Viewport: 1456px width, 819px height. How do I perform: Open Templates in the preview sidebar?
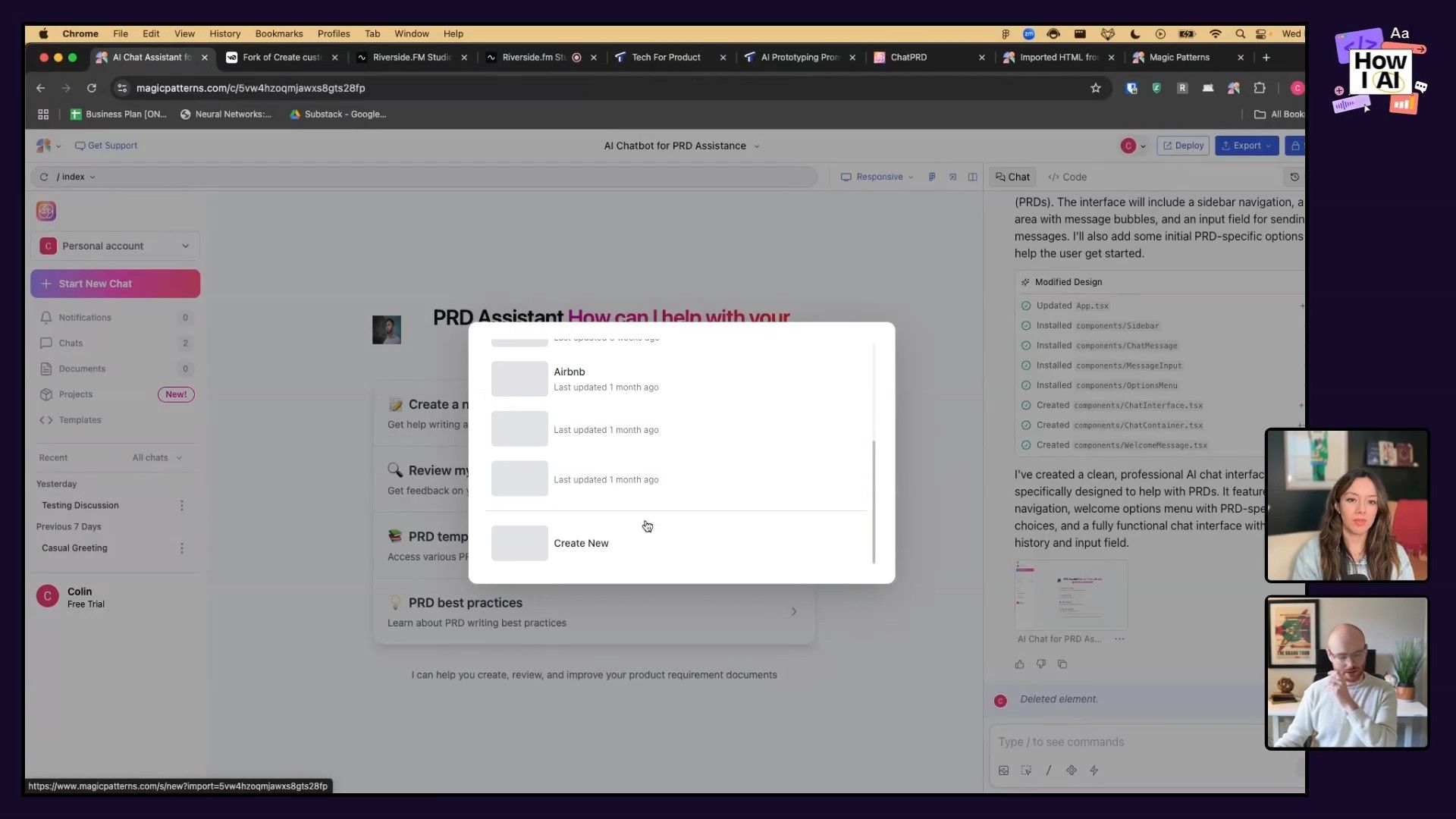tap(114, 420)
